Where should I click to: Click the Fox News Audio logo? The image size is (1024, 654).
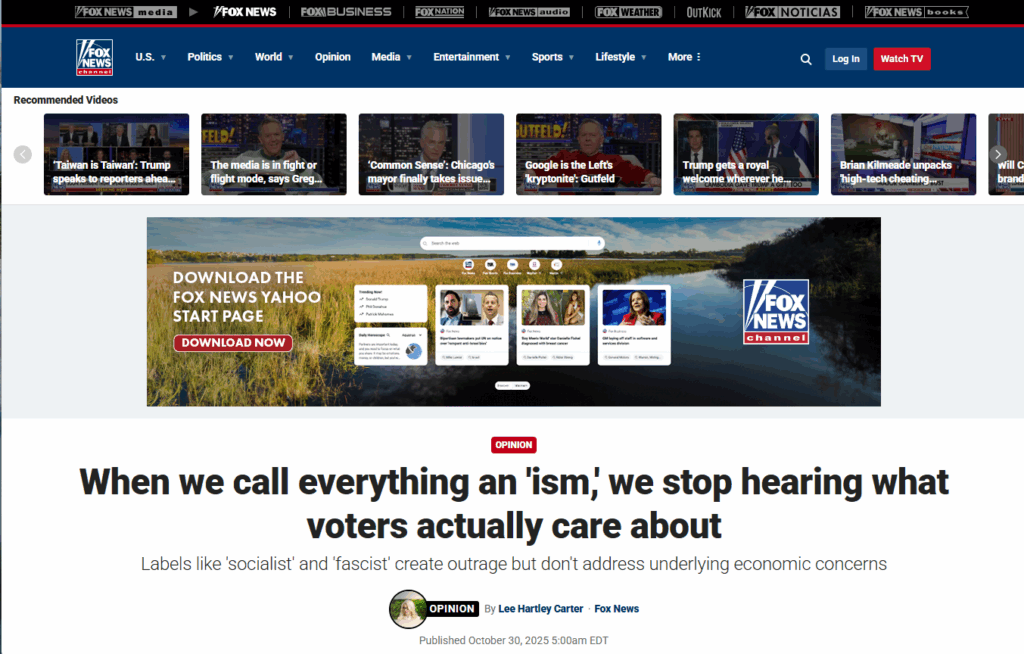(529, 12)
